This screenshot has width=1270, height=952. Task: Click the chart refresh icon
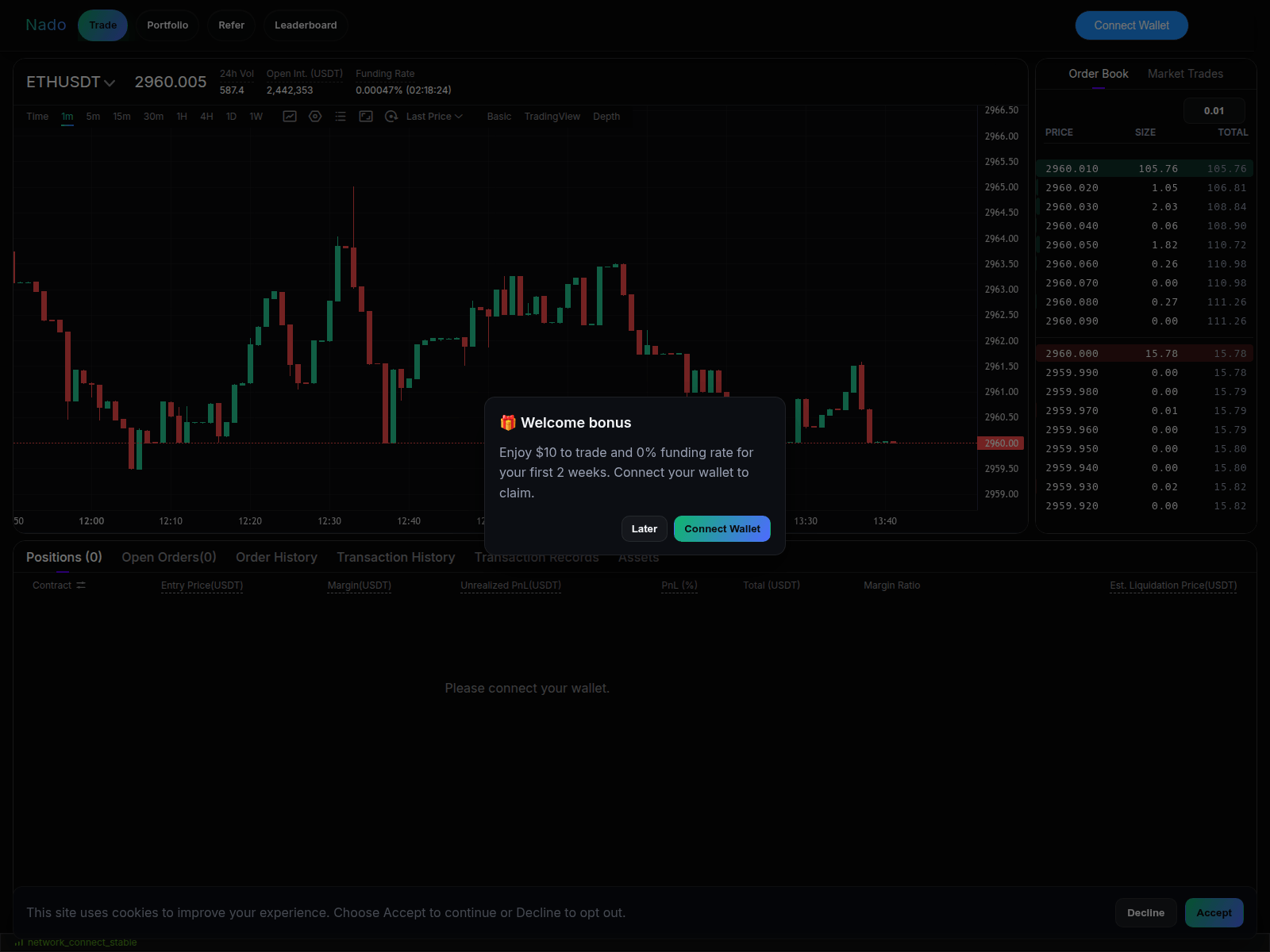click(x=391, y=116)
